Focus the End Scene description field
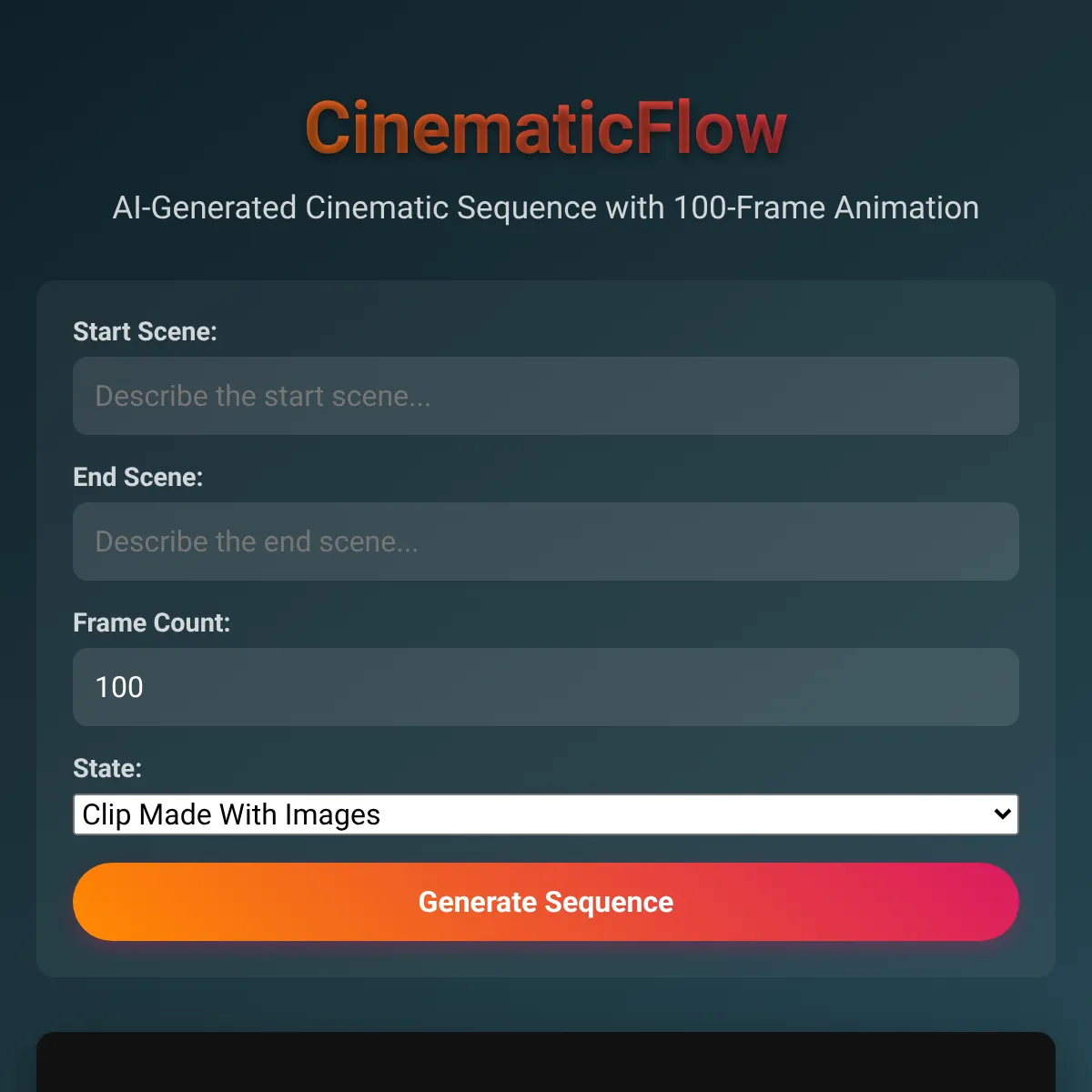Viewport: 1092px width, 1092px height. [x=546, y=541]
